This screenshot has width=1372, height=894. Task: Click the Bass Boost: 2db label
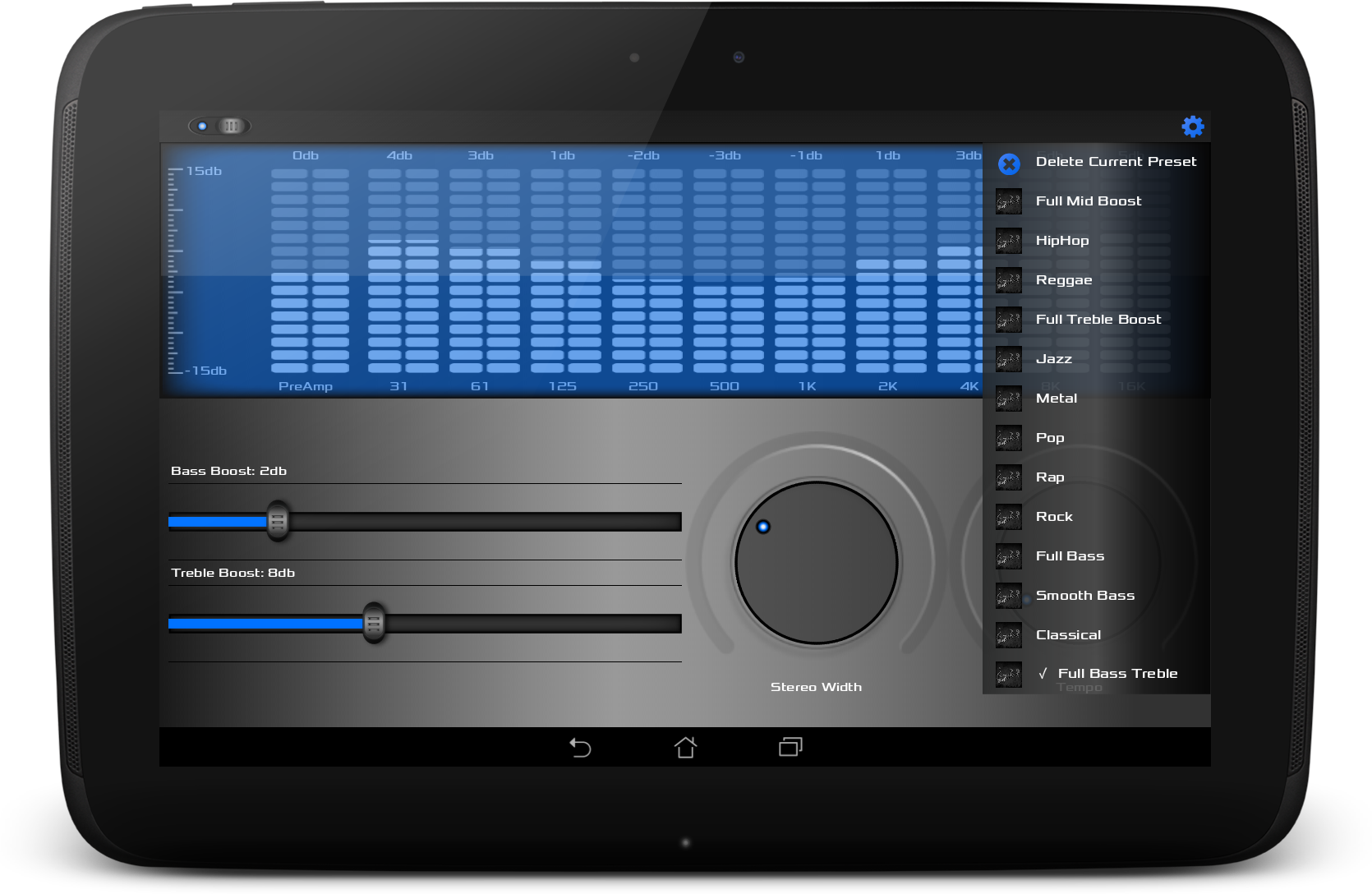228,471
